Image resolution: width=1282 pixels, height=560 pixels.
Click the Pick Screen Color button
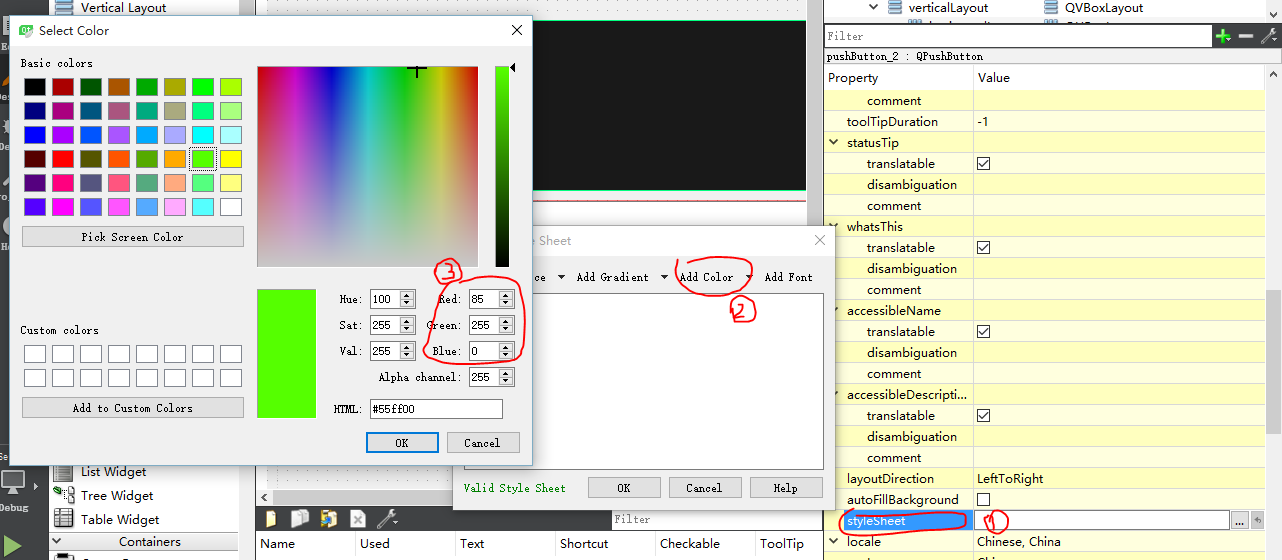pyautogui.click(x=133, y=237)
